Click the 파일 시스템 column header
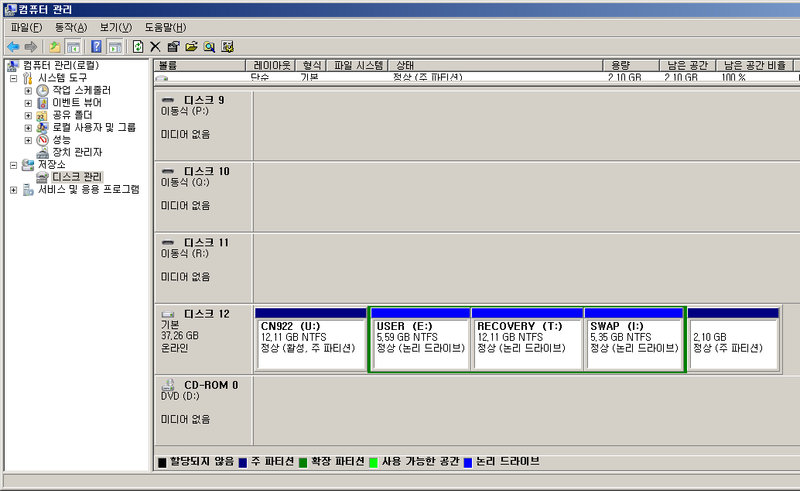The height and width of the screenshot is (491, 800). (358, 65)
